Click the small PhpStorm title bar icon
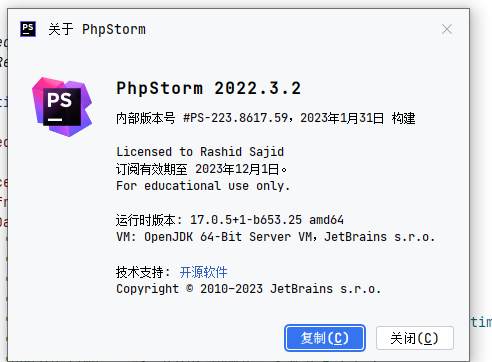This screenshot has height=362, width=492. [28, 29]
